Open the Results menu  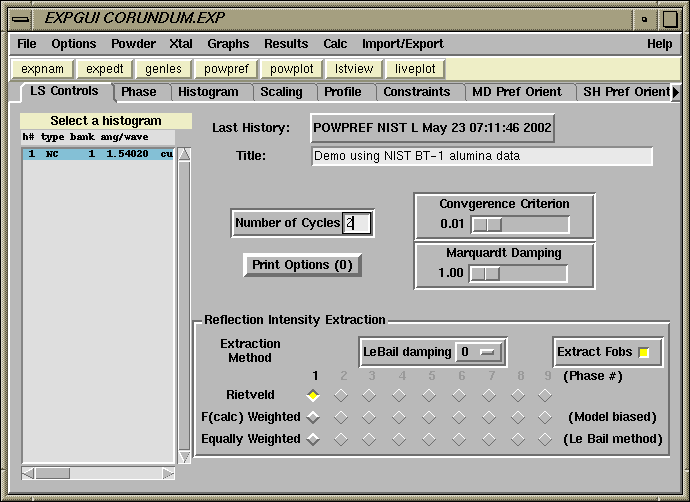286,44
